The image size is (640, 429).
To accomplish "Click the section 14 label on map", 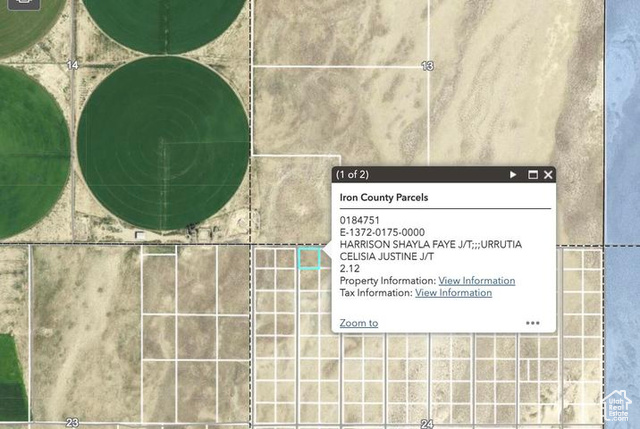I will pos(72,65).
